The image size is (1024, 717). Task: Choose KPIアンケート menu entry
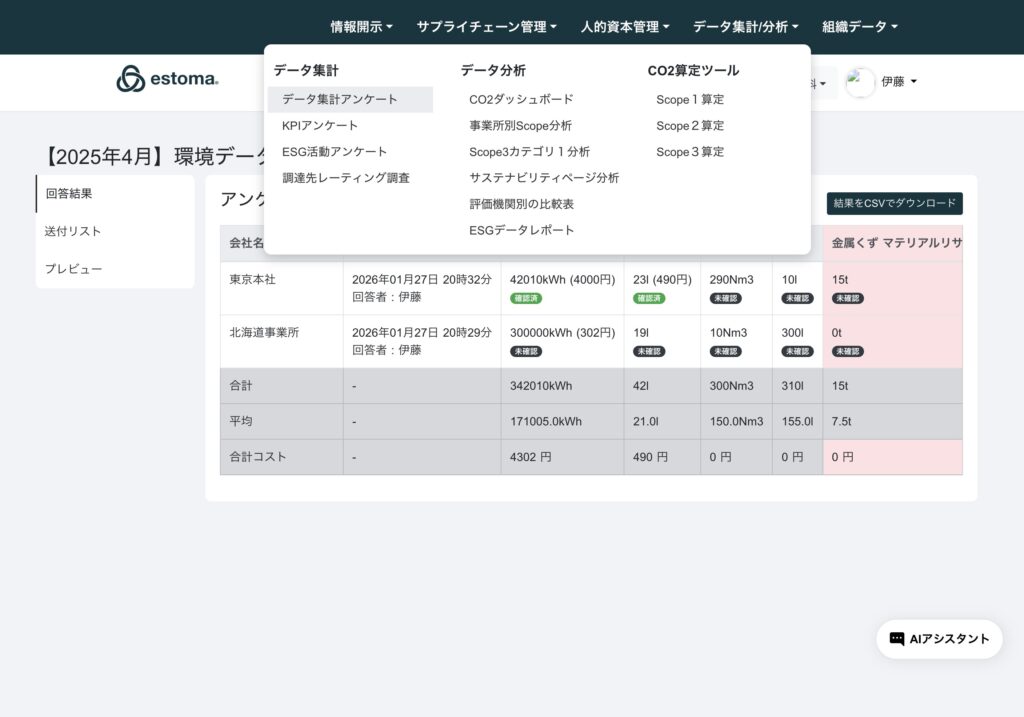click(x=320, y=126)
